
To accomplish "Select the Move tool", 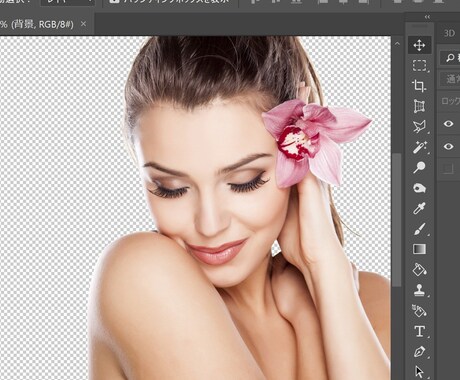I will (x=419, y=45).
